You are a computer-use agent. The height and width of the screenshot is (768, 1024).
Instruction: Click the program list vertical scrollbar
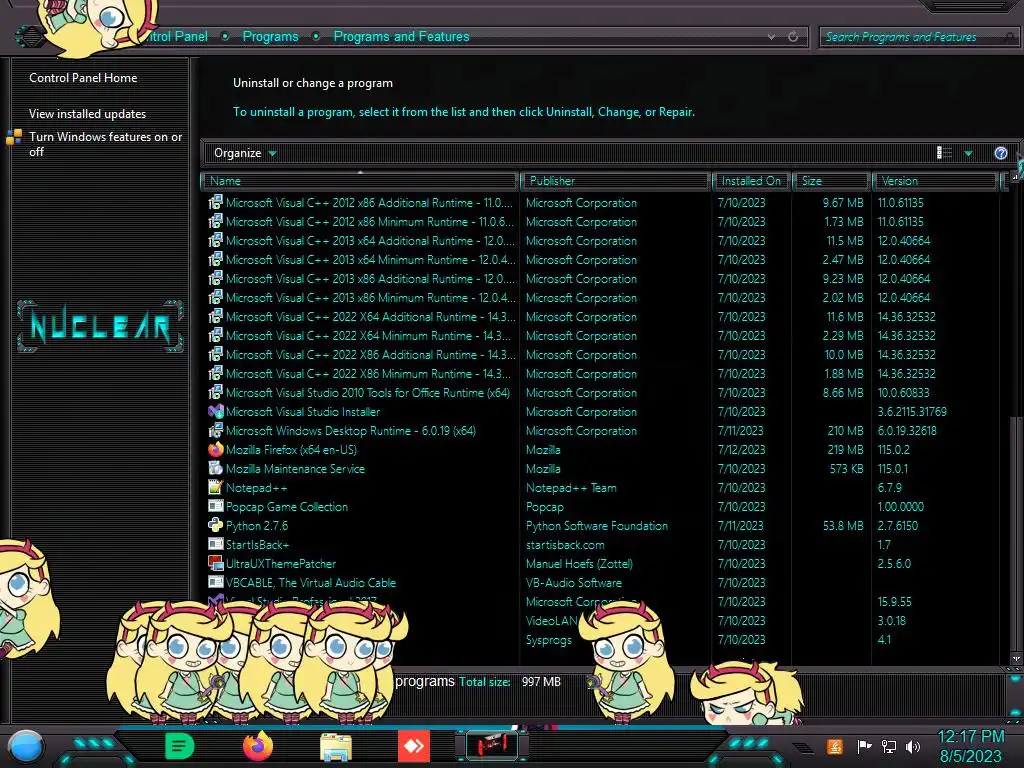click(1015, 533)
